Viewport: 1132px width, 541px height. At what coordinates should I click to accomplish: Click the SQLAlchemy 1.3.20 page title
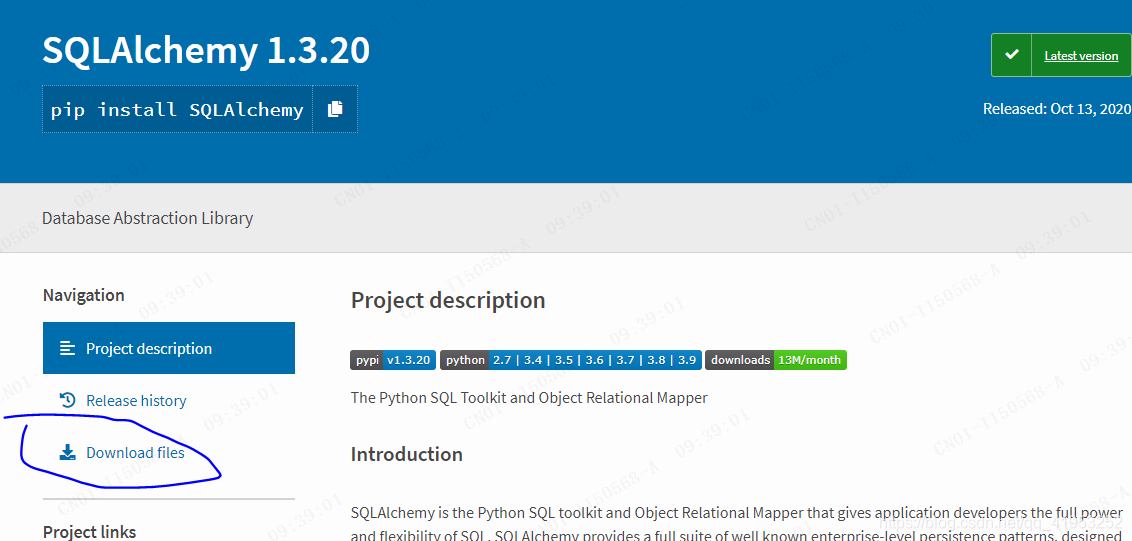coord(206,51)
